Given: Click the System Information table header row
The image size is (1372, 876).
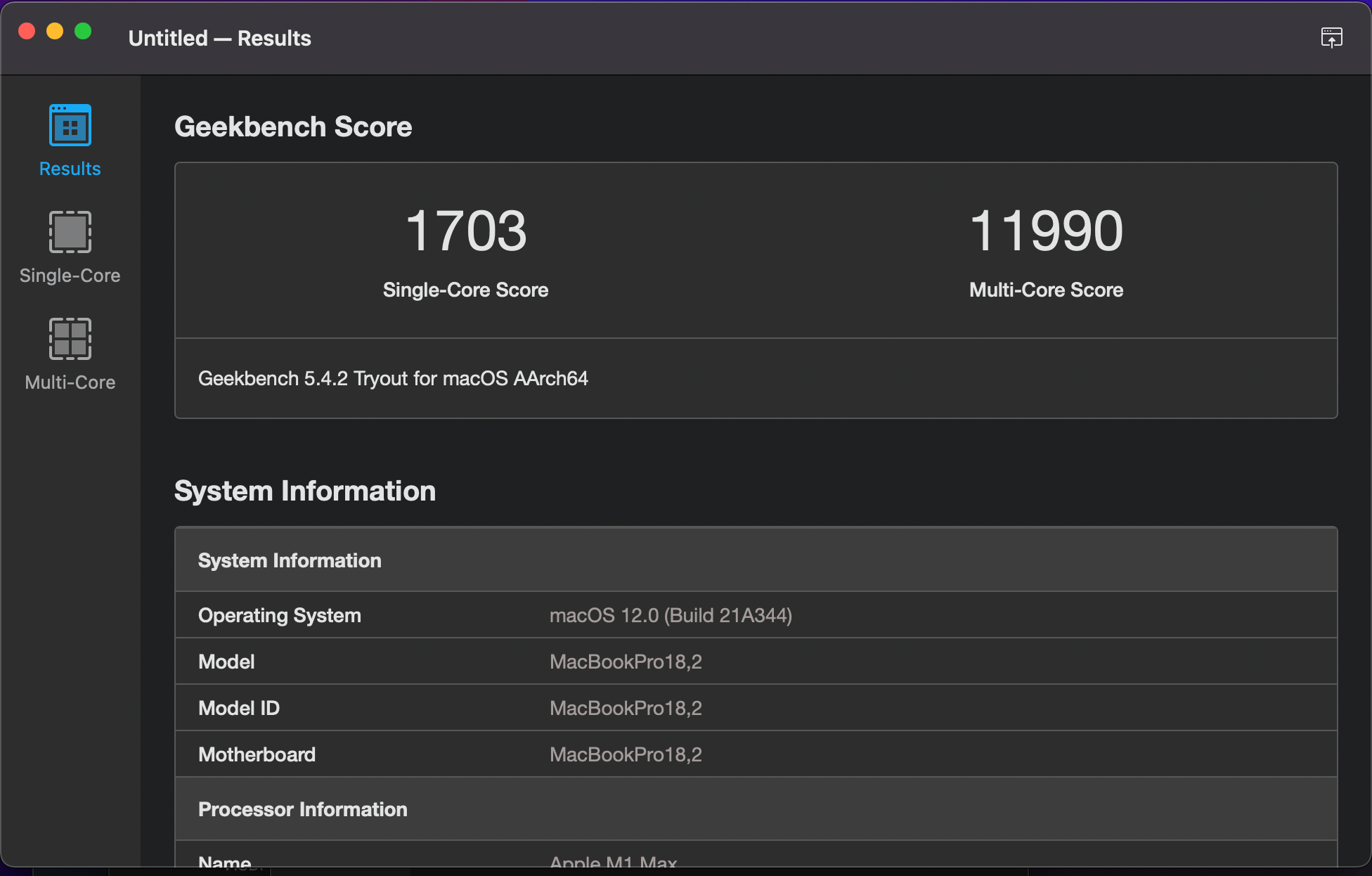Looking at the screenshot, I should [x=756, y=560].
